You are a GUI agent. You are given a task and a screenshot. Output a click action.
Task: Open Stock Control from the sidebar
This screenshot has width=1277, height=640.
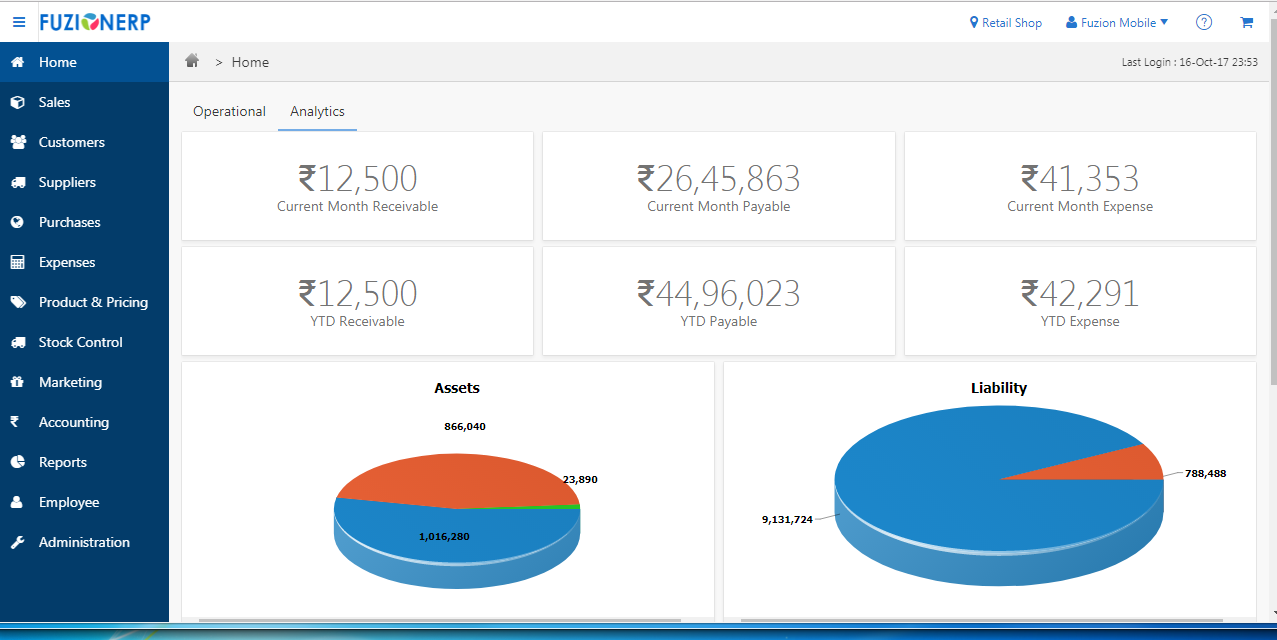tap(80, 342)
